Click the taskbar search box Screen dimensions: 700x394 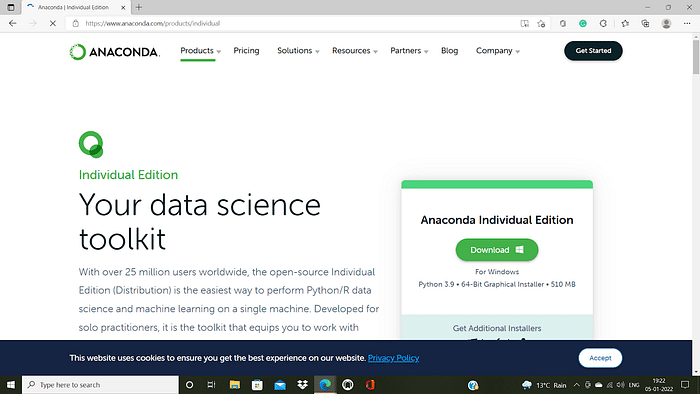[x=100, y=385]
